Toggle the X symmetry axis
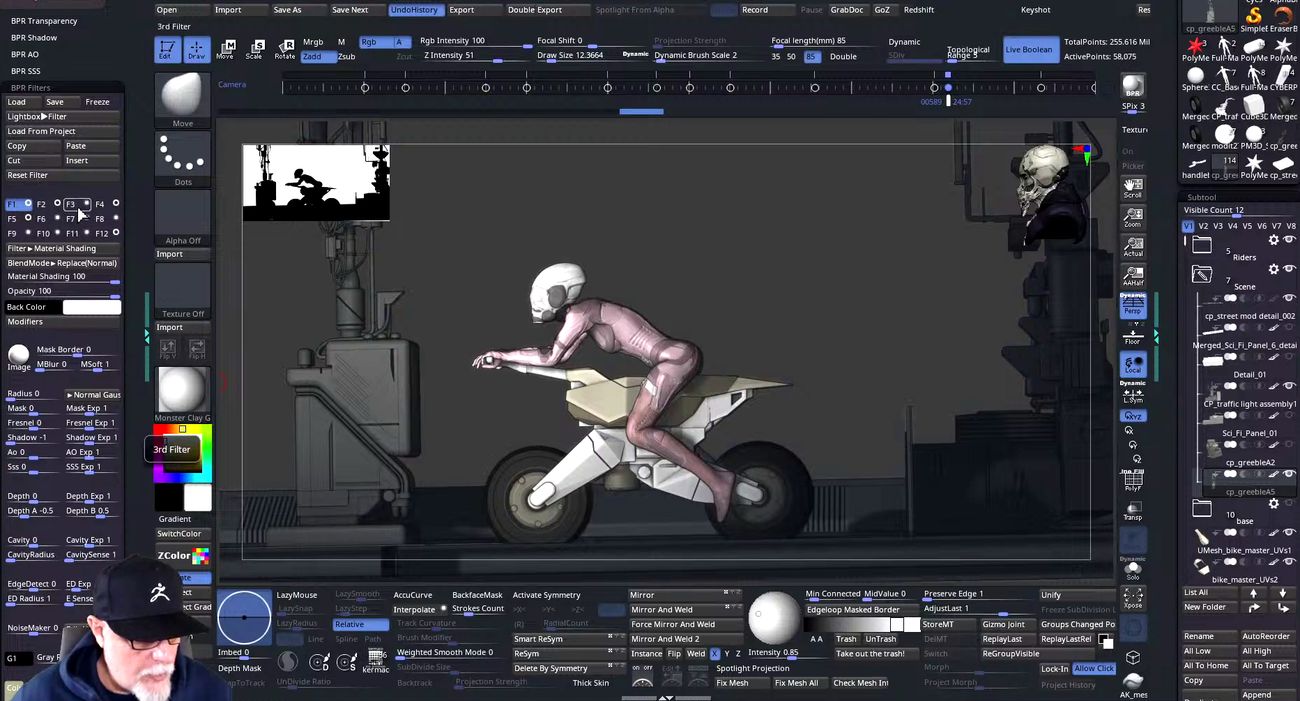Image resolution: width=1300 pixels, height=701 pixels. pyautogui.click(x=714, y=654)
